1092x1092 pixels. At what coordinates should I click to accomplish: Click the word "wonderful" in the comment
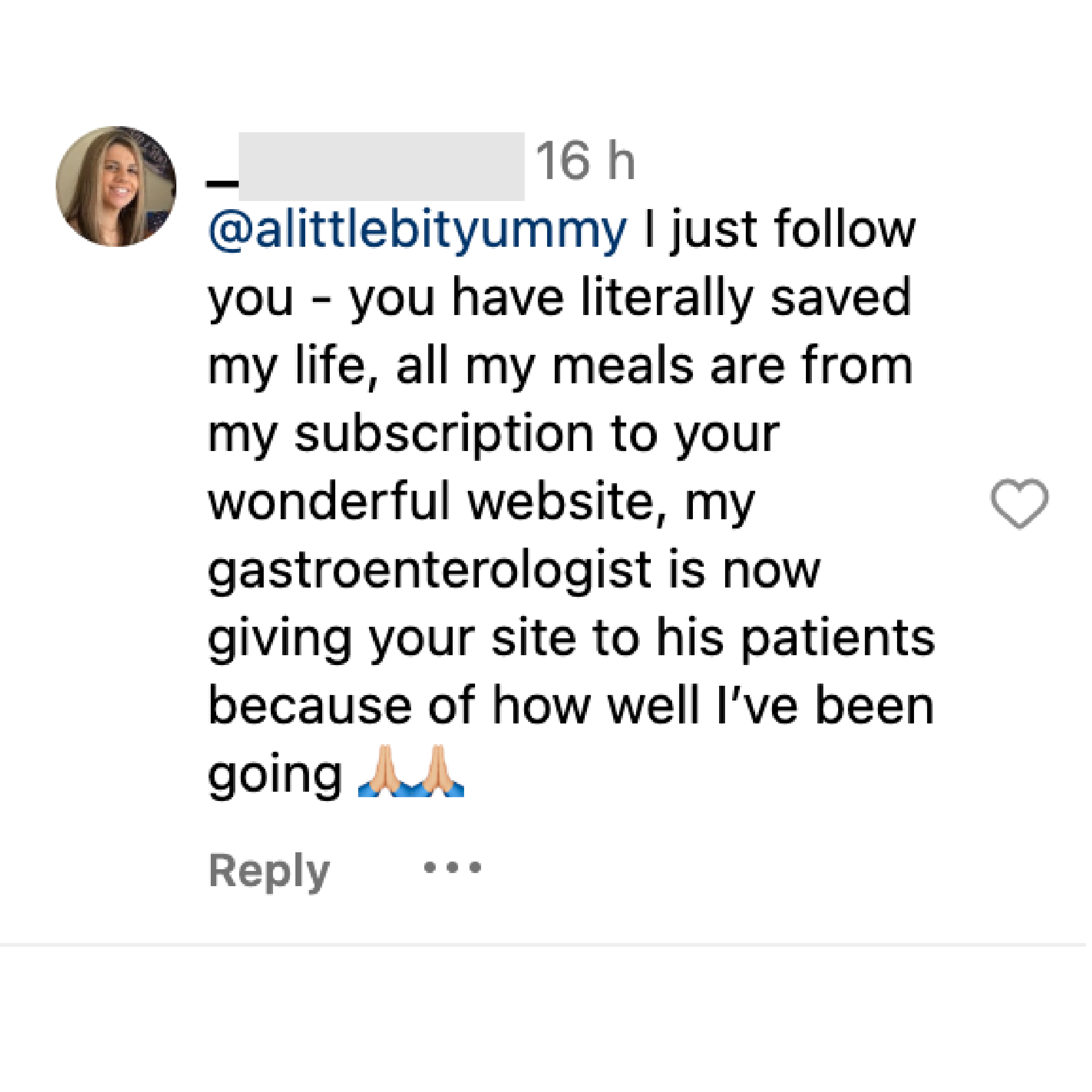click(328, 502)
